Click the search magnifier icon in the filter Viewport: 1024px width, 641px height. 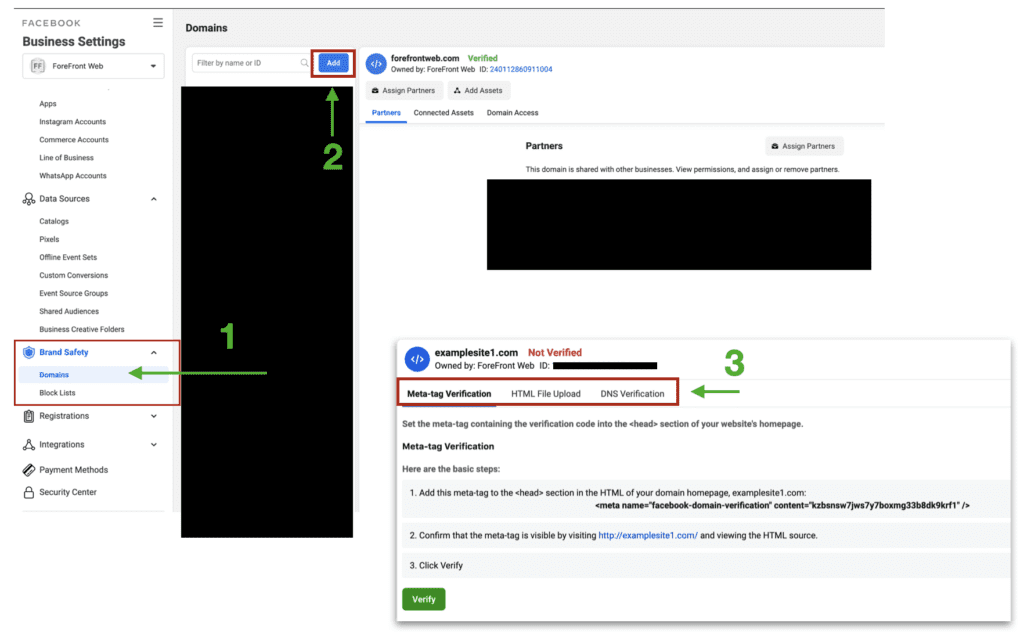(304, 63)
